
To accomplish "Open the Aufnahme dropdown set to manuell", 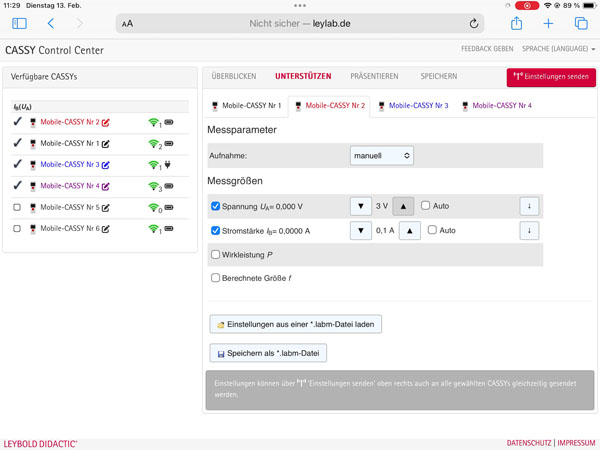I will click(x=381, y=156).
